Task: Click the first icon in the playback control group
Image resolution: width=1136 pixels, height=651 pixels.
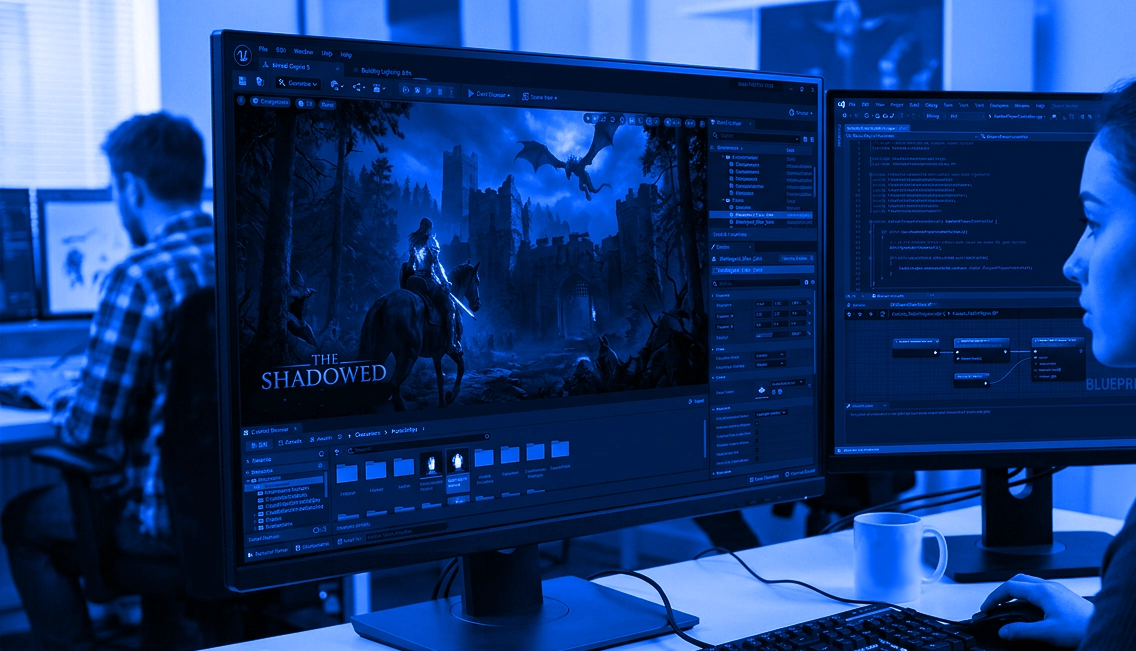Action: pos(406,90)
